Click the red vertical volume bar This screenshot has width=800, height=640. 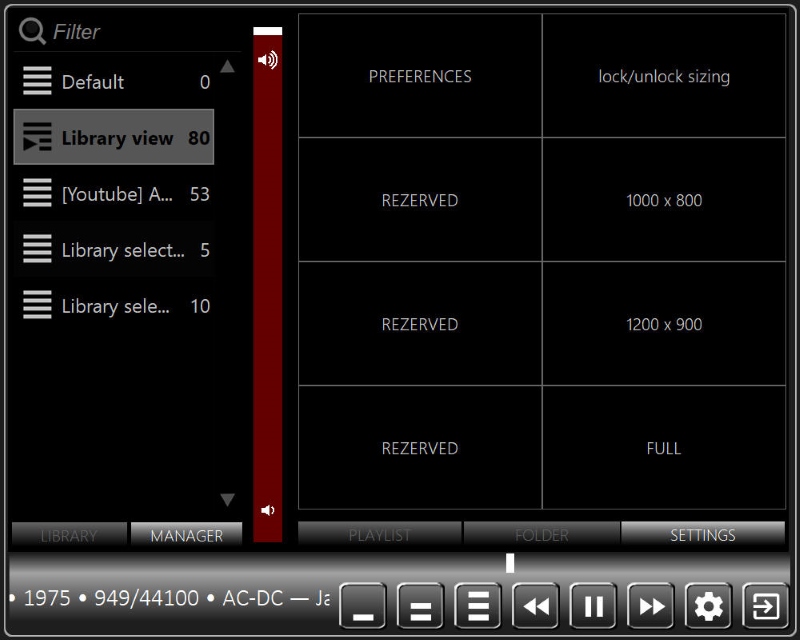point(267,286)
